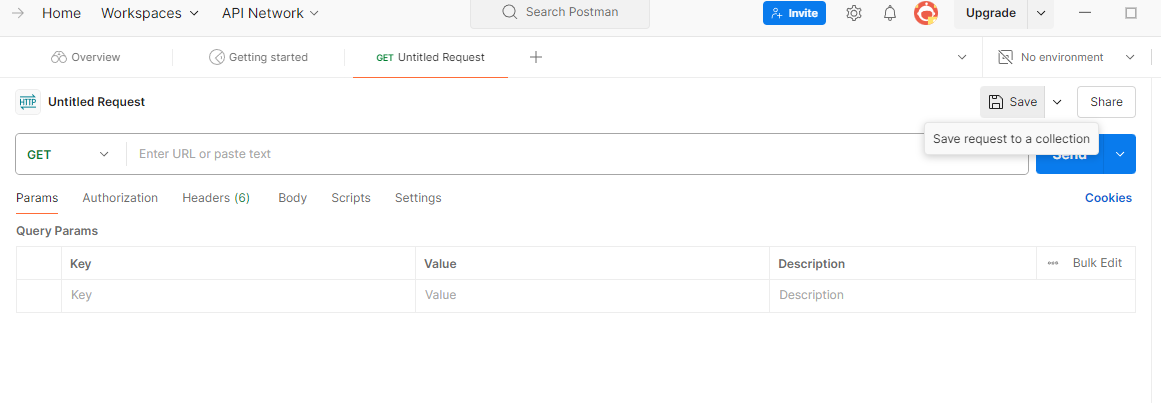Screen dimensions: 1161x403
Task: Click the Getting started icon
Action: (x=217, y=57)
